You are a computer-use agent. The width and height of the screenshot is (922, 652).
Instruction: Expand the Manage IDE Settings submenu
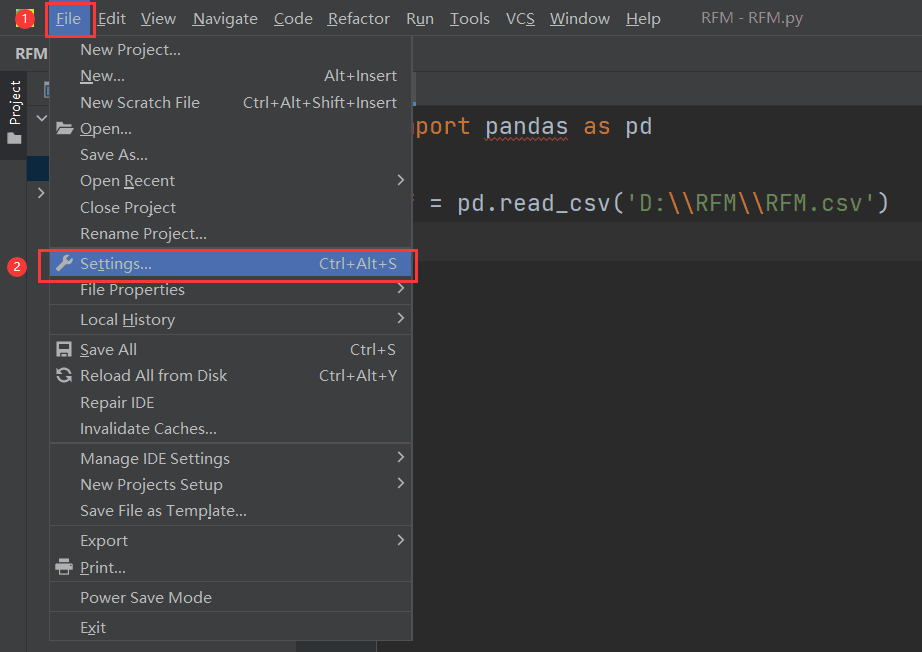400,458
